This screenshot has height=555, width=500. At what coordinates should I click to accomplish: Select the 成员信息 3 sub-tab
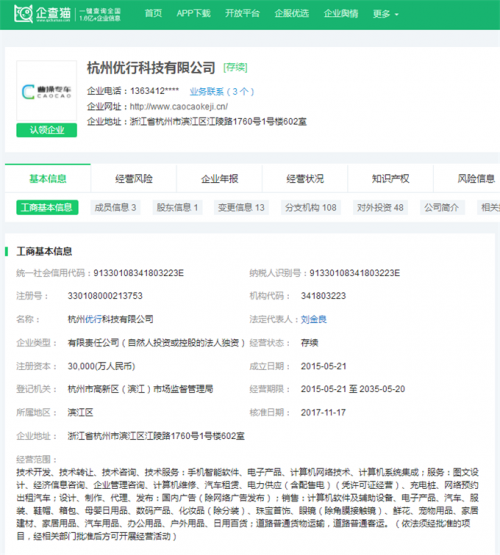tap(115, 207)
